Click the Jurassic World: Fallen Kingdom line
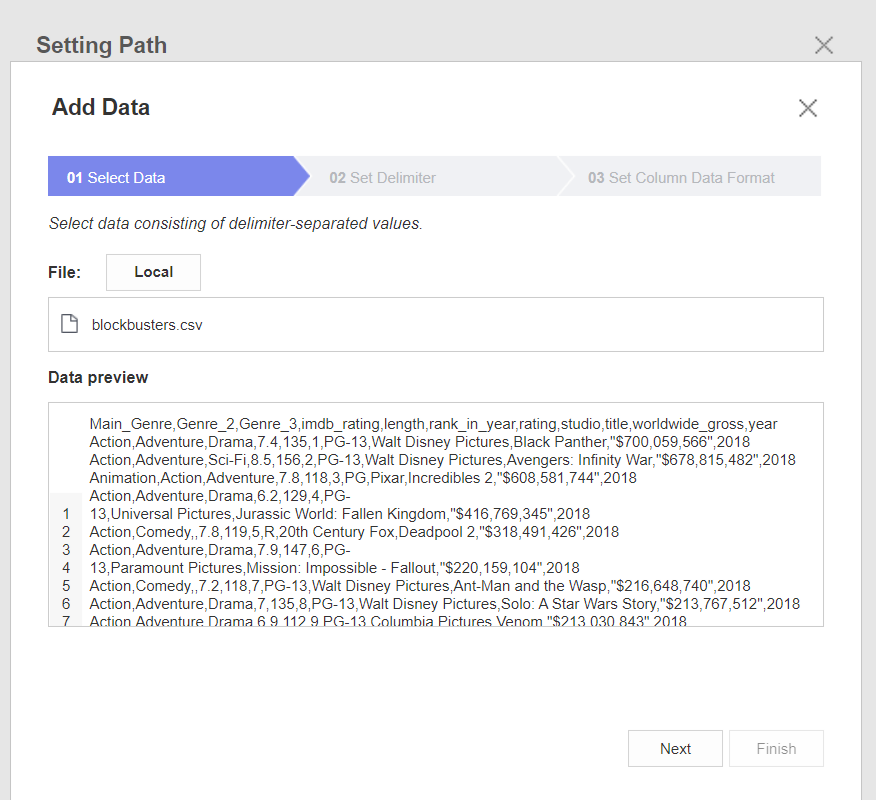This screenshot has width=876, height=800. [x=340, y=514]
